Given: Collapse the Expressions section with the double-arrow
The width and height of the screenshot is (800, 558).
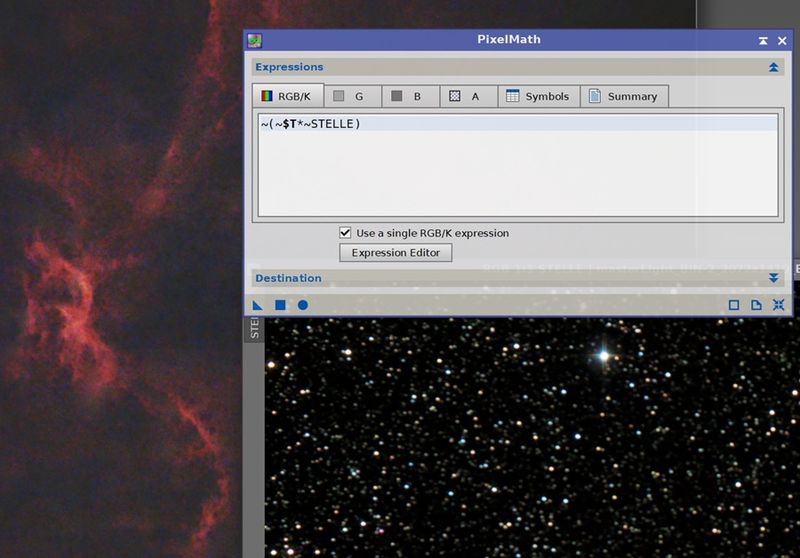Looking at the screenshot, I should click(773, 67).
